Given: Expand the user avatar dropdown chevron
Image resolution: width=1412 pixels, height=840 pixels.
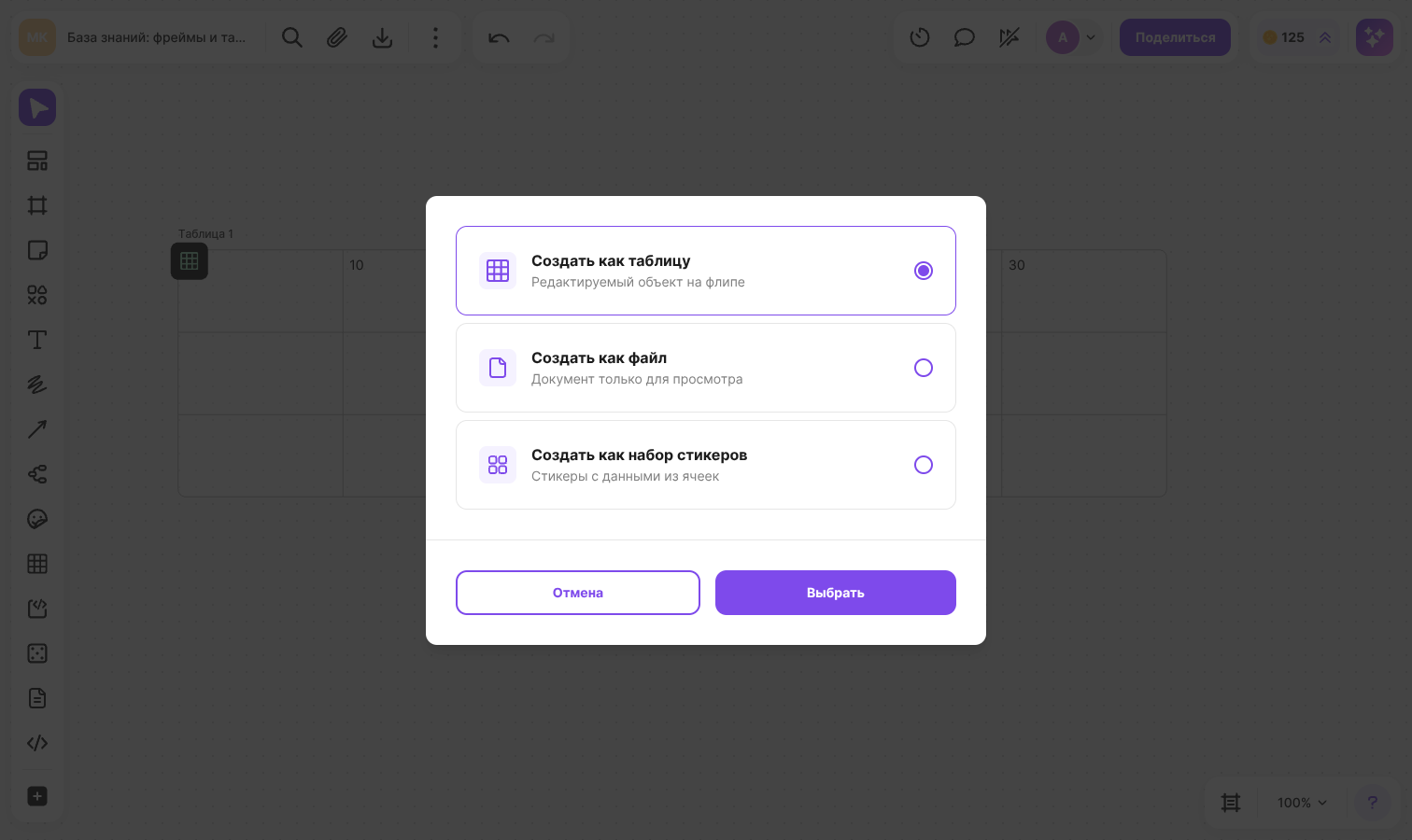Looking at the screenshot, I should point(1091,38).
